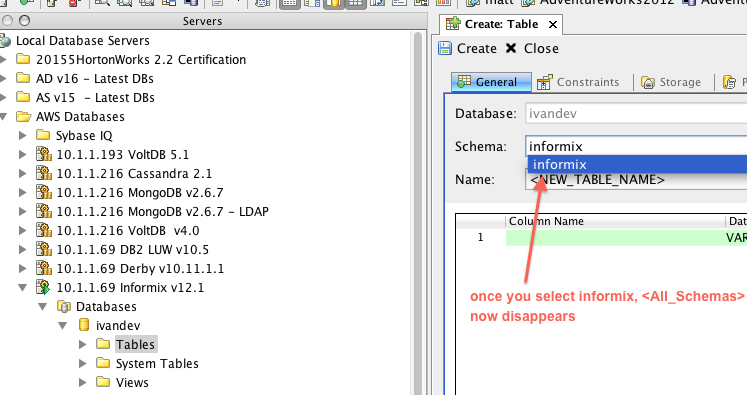Expand the Views folder
Image resolution: width=747 pixels, height=395 pixels.
tap(82, 383)
